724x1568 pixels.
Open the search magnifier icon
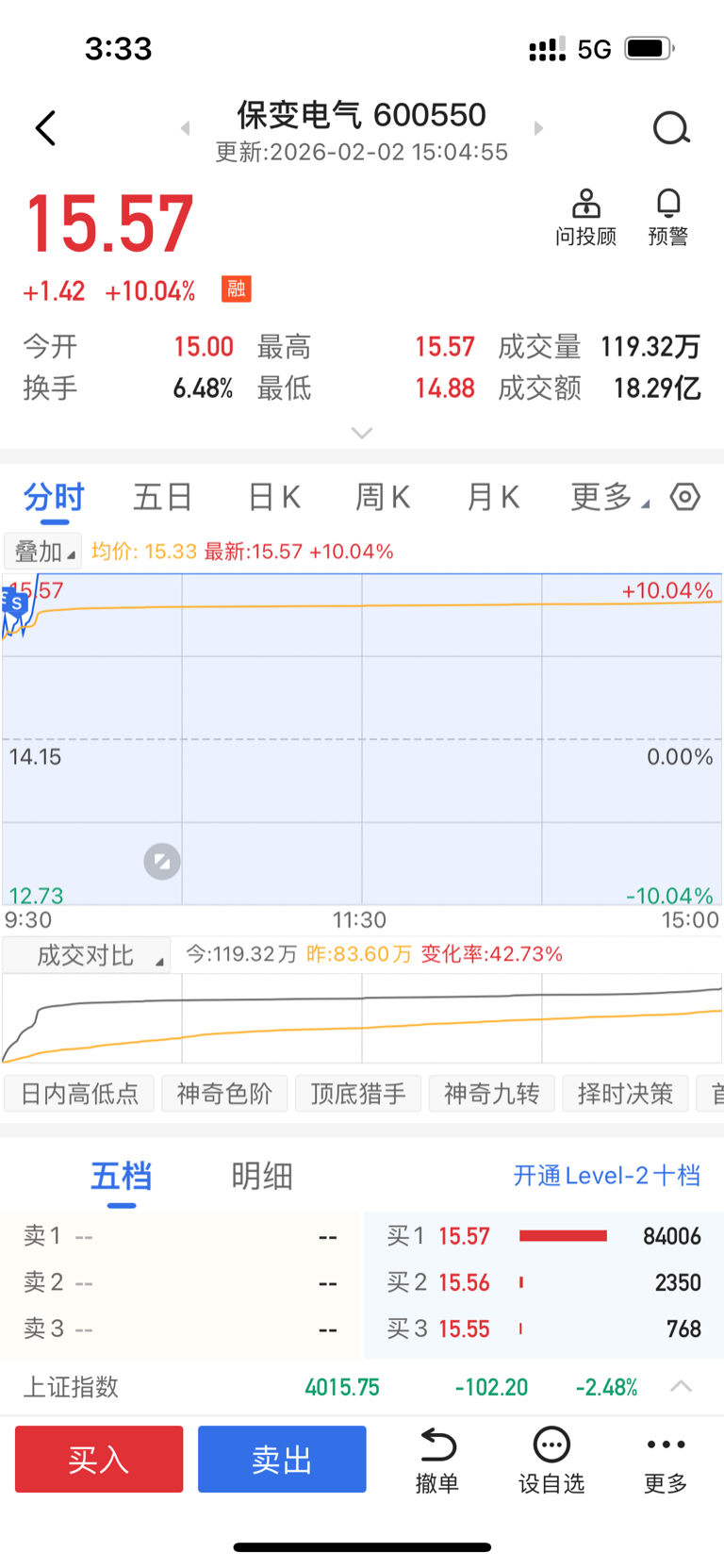(x=671, y=128)
